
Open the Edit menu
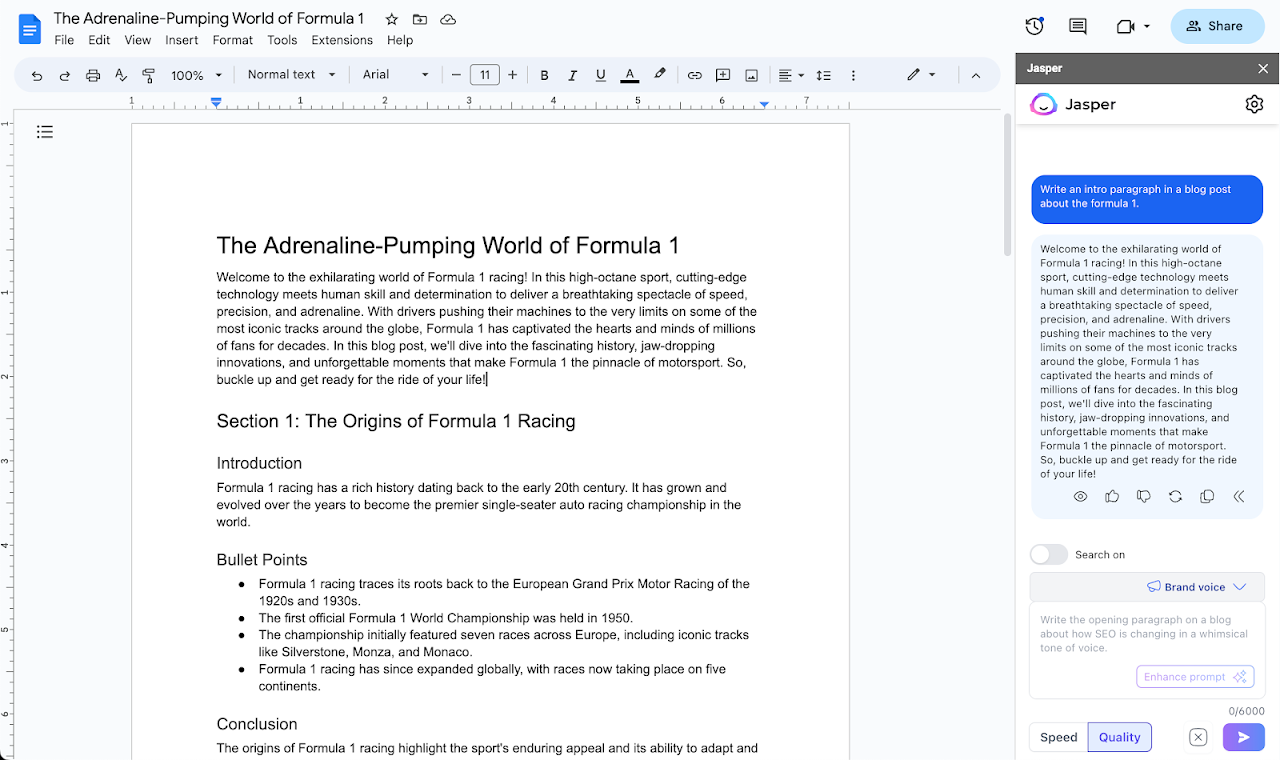click(99, 40)
